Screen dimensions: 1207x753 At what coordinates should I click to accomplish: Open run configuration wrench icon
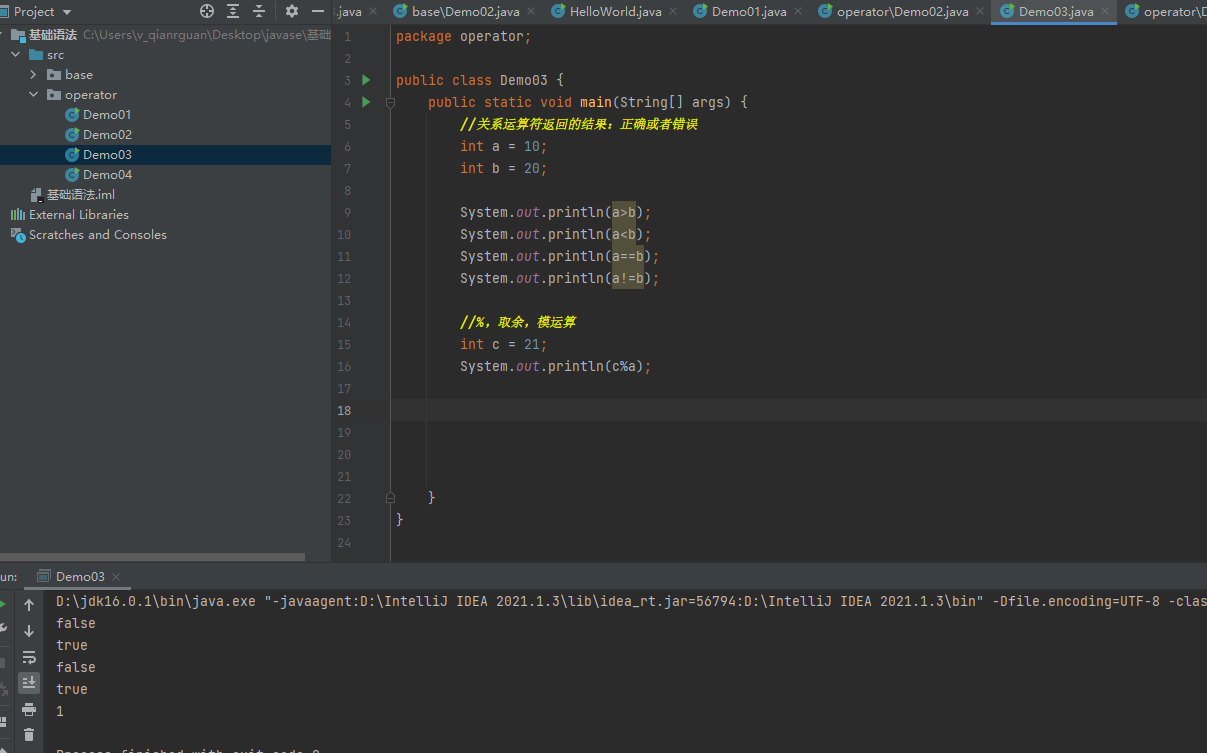coord(4,630)
